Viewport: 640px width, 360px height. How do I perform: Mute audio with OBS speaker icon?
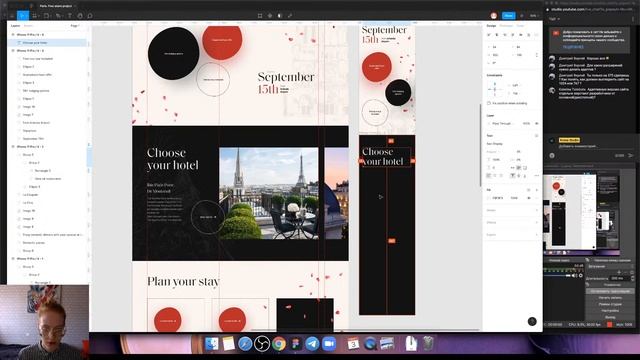(575, 276)
